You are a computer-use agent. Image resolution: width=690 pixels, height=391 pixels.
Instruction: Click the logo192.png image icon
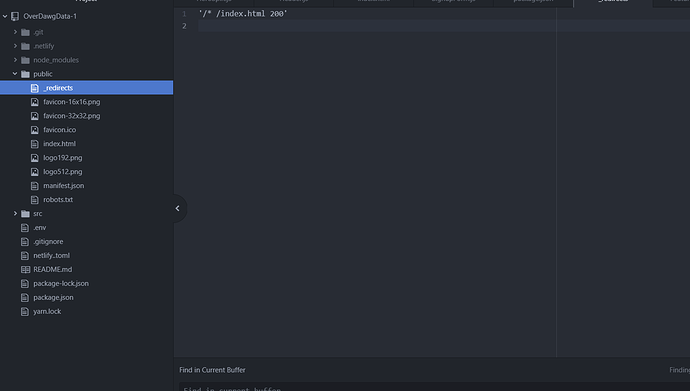coord(35,158)
